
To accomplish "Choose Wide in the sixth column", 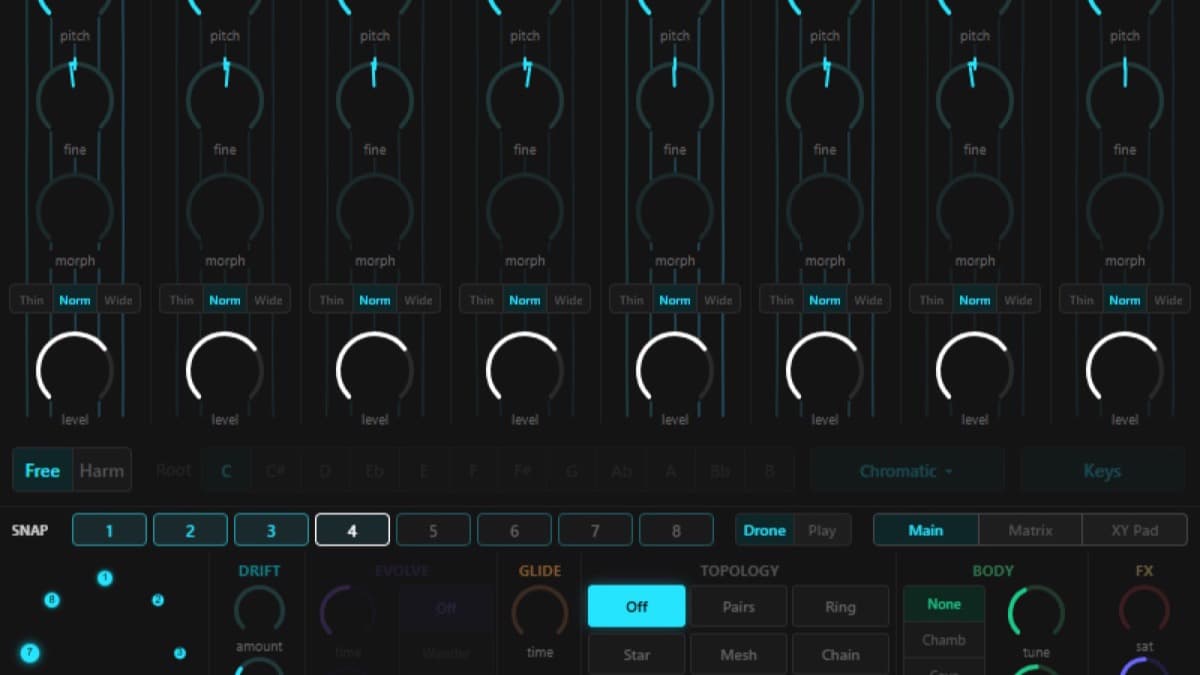I will click(868, 300).
